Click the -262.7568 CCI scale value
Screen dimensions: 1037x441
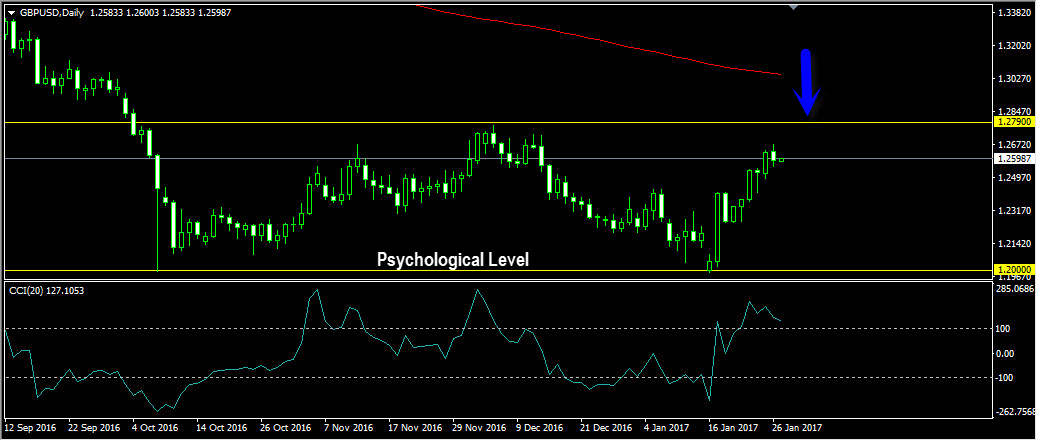point(1017,412)
